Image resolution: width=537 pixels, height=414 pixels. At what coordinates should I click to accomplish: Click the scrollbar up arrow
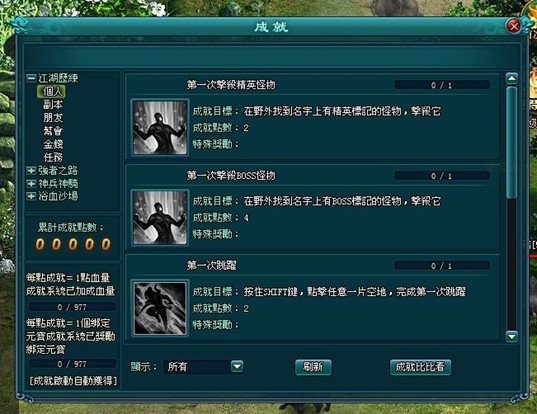[x=512, y=78]
